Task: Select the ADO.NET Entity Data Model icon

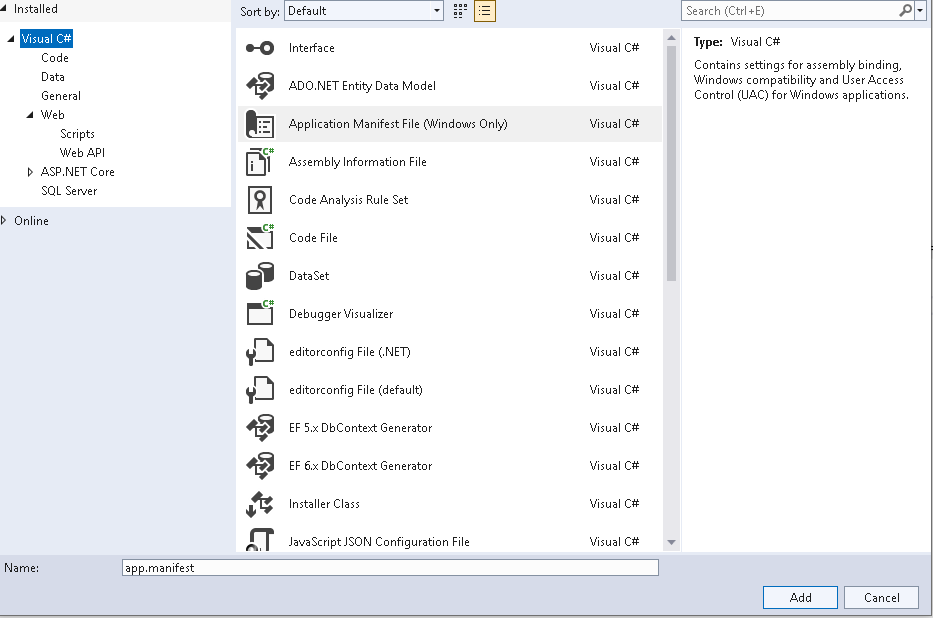Action: click(260, 86)
